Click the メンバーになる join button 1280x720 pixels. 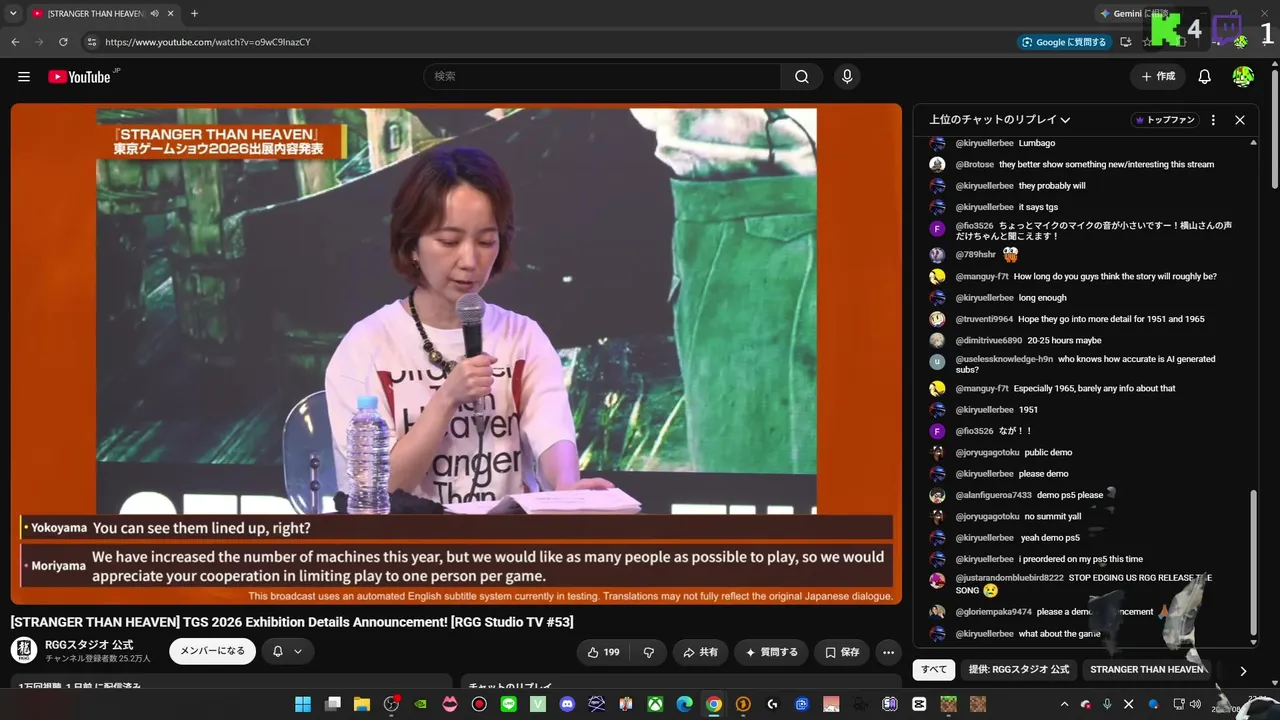[212, 652]
